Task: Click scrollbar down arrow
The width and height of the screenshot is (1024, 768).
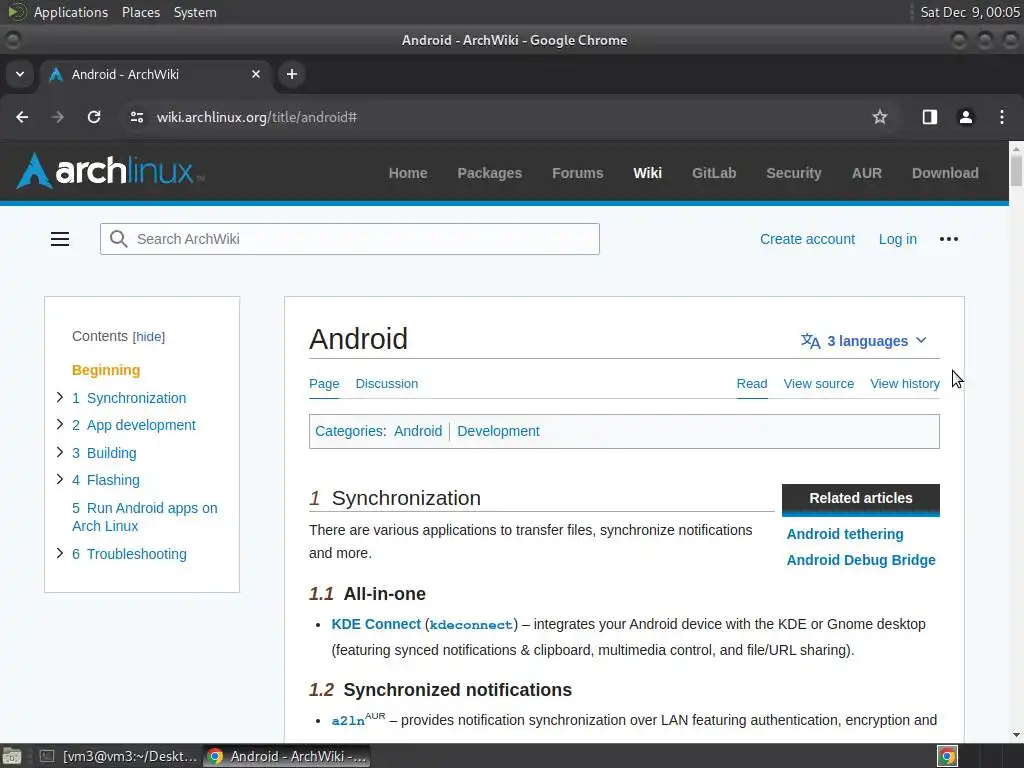Action: (1016, 735)
